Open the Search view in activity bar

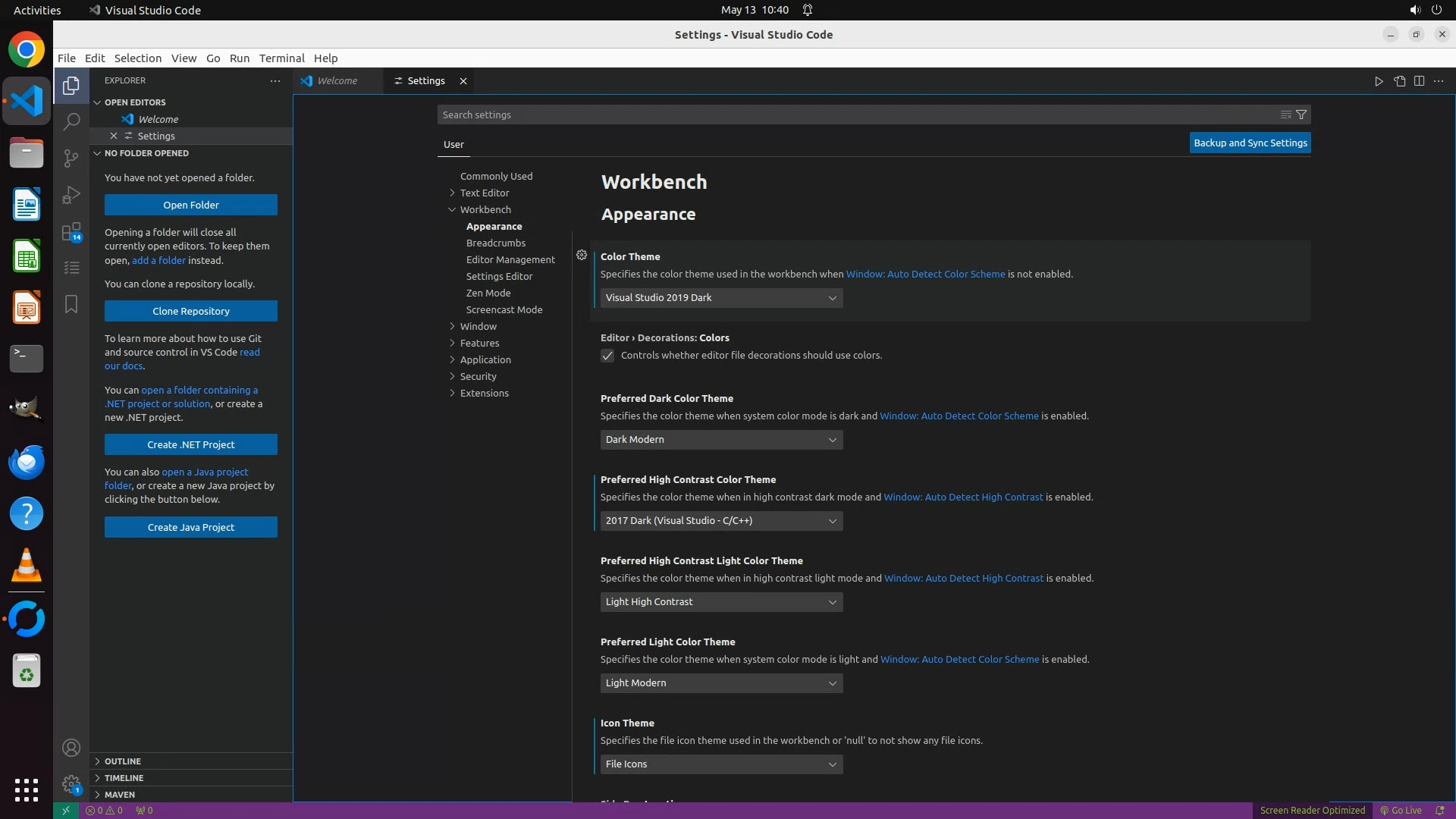[x=71, y=121]
